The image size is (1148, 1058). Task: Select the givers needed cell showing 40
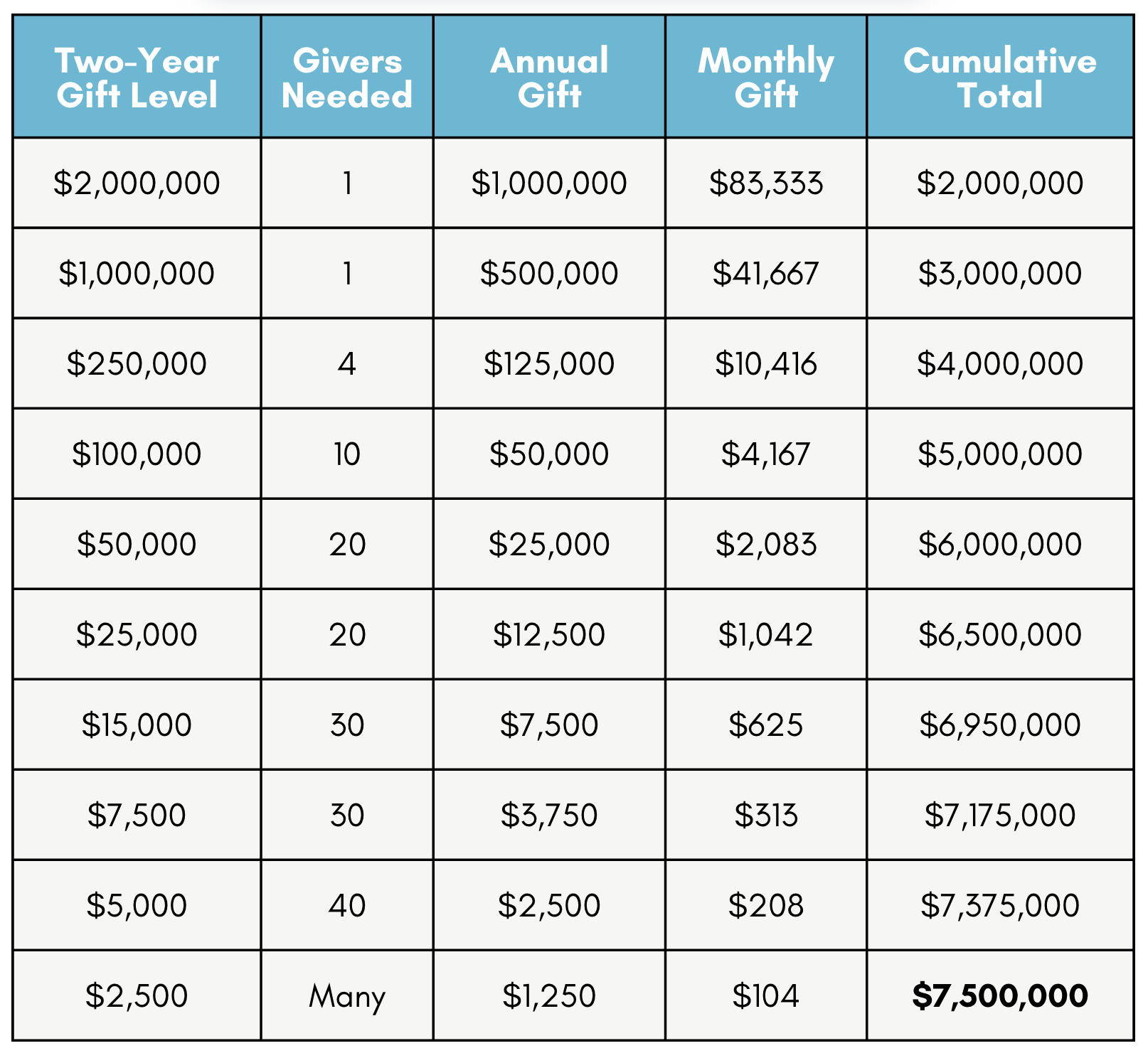point(347,906)
